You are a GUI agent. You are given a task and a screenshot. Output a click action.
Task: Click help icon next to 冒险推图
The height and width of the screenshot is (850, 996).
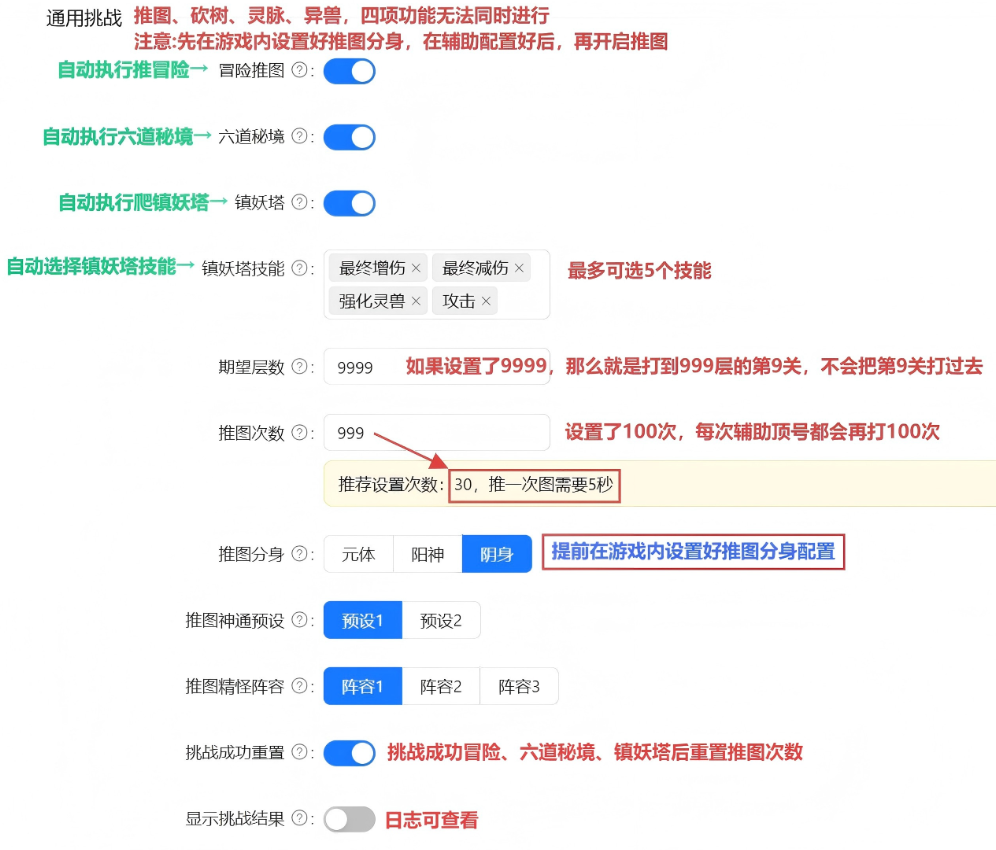(x=298, y=71)
